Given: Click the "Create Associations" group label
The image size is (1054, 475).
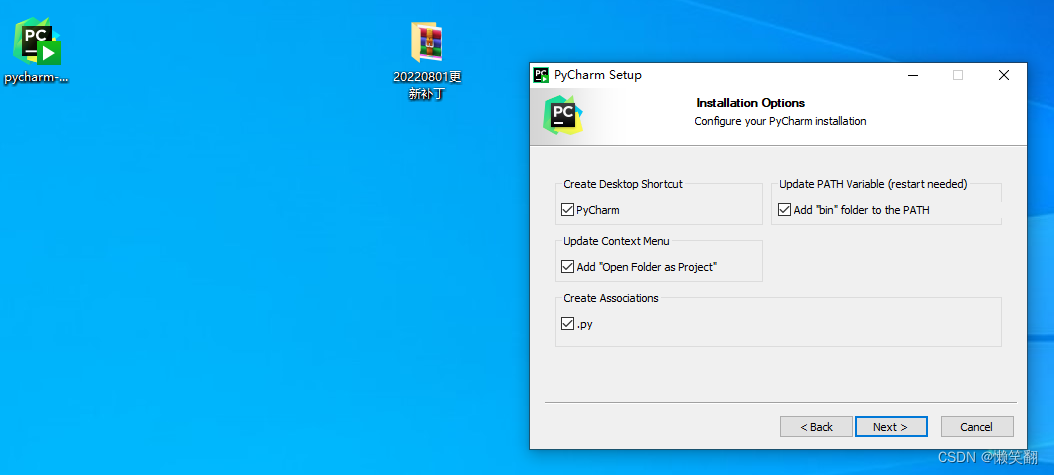Looking at the screenshot, I should point(611,298).
